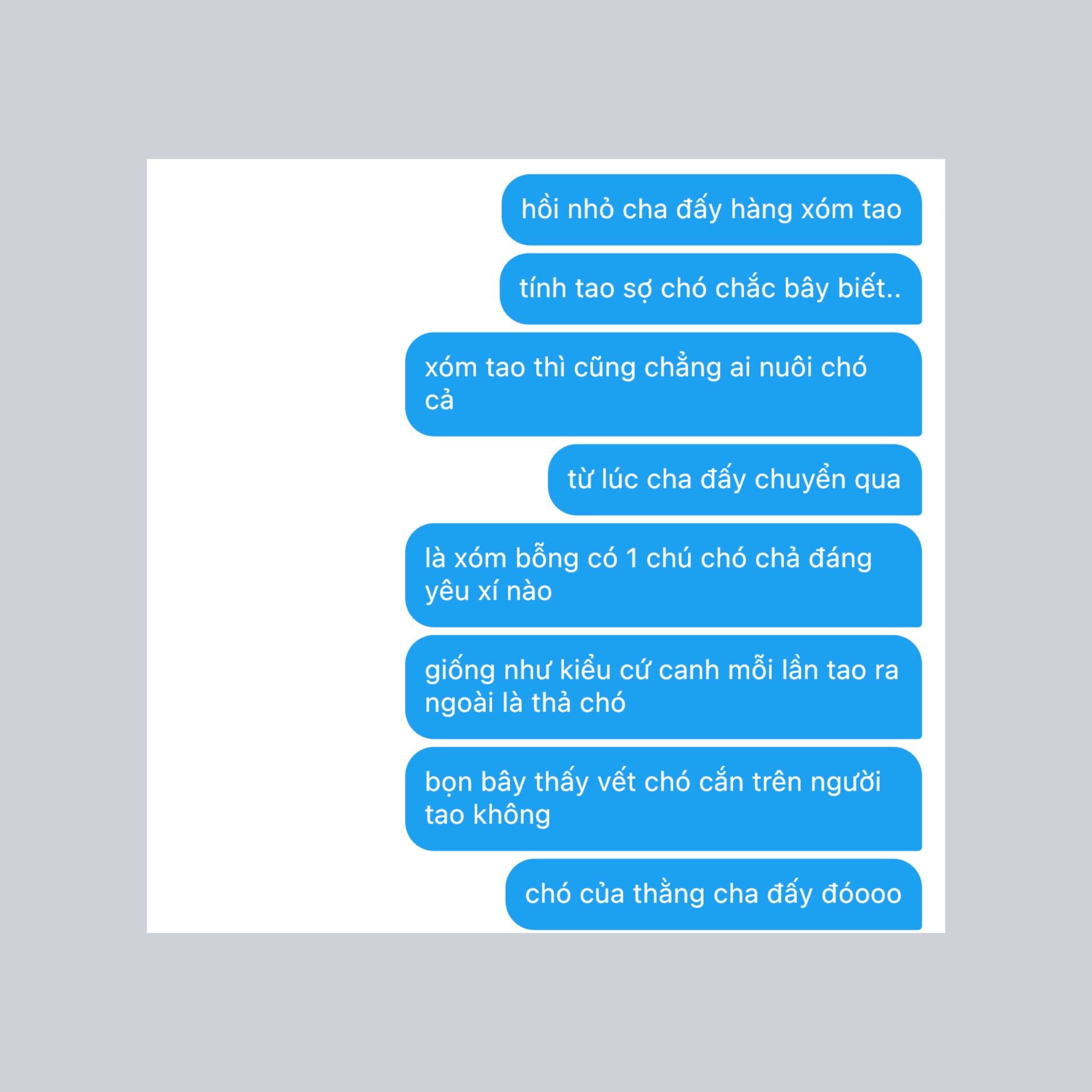Tap the text "ngoài là thả chó"

(x=525, y=703)
